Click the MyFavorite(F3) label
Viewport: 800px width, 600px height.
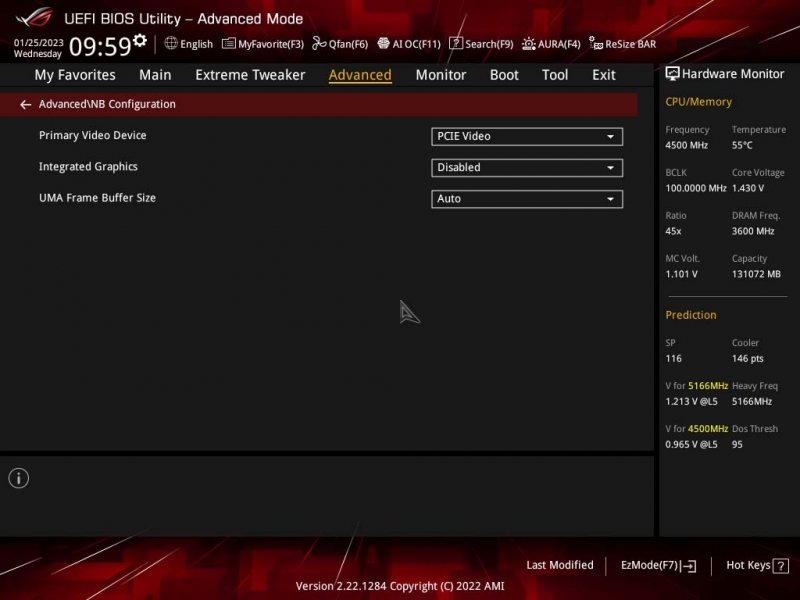(x=271, y=44)
